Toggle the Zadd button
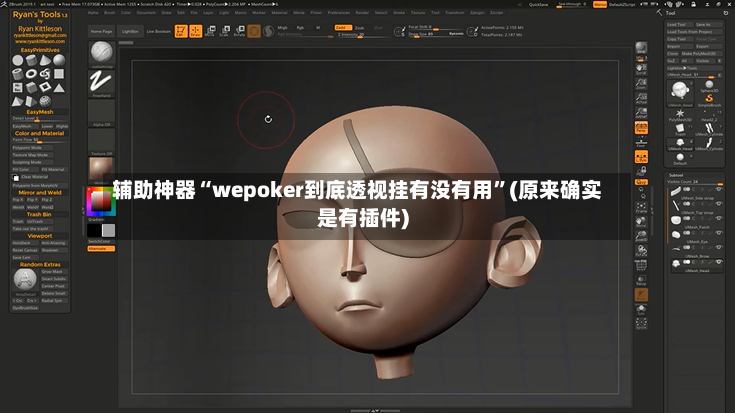This screenshot has height=413, width=735. tap(343, 28)
